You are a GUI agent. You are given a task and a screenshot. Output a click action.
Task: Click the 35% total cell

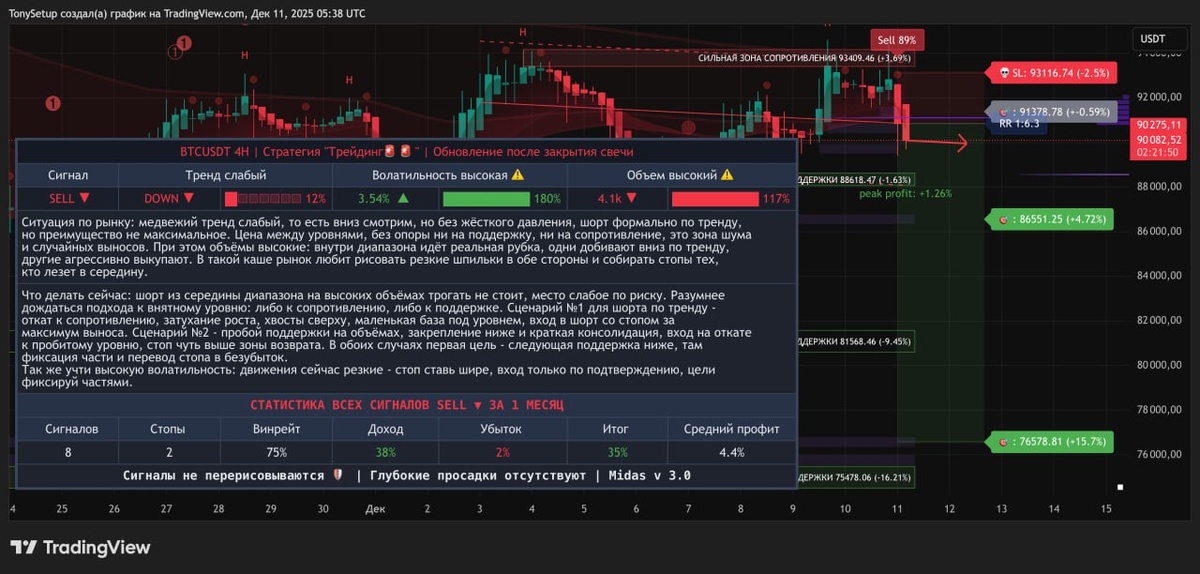[x=618, y=452]
